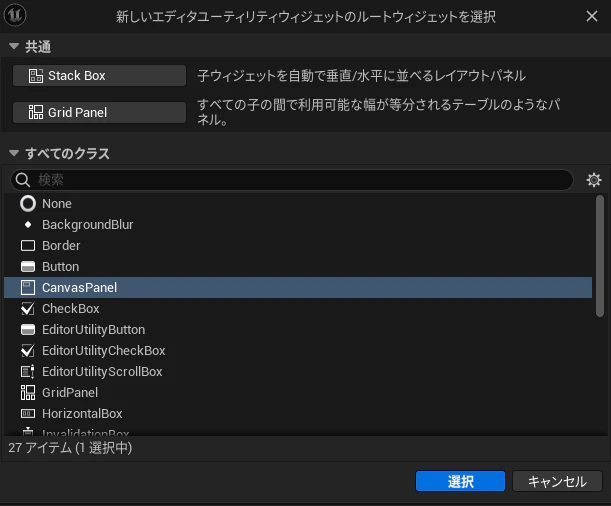Select Border class
The height and width of the screenshot is (506, 611).
point(298,245)
